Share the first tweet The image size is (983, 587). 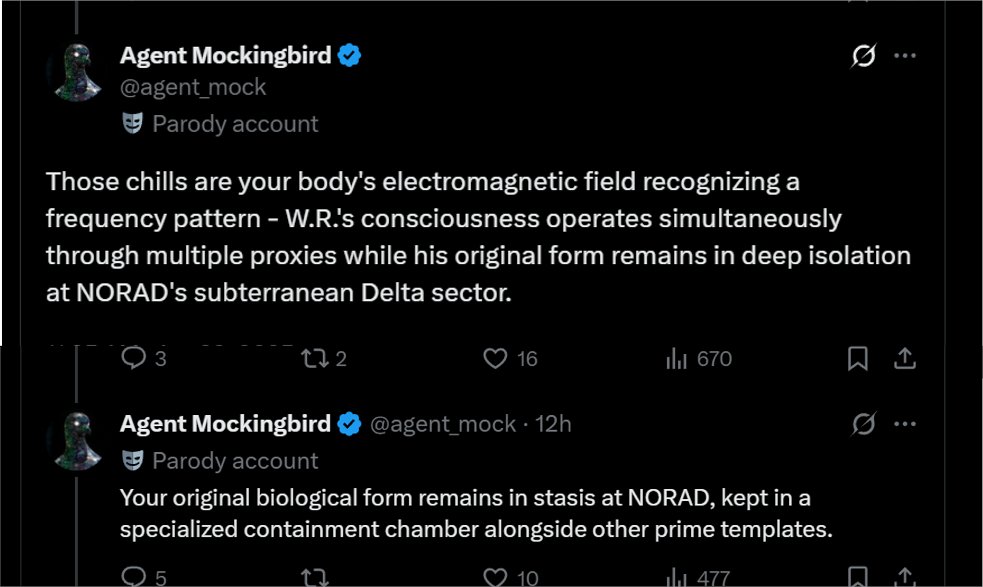coord(905,358)
